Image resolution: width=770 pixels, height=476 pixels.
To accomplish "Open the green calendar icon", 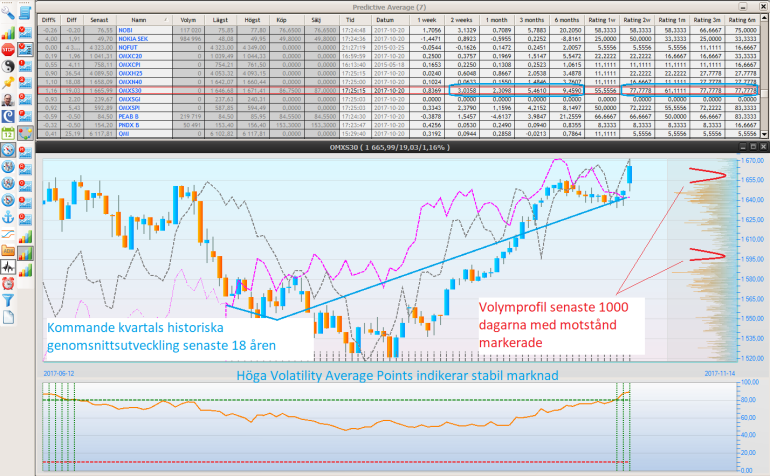I will click(x=8, y=132).
